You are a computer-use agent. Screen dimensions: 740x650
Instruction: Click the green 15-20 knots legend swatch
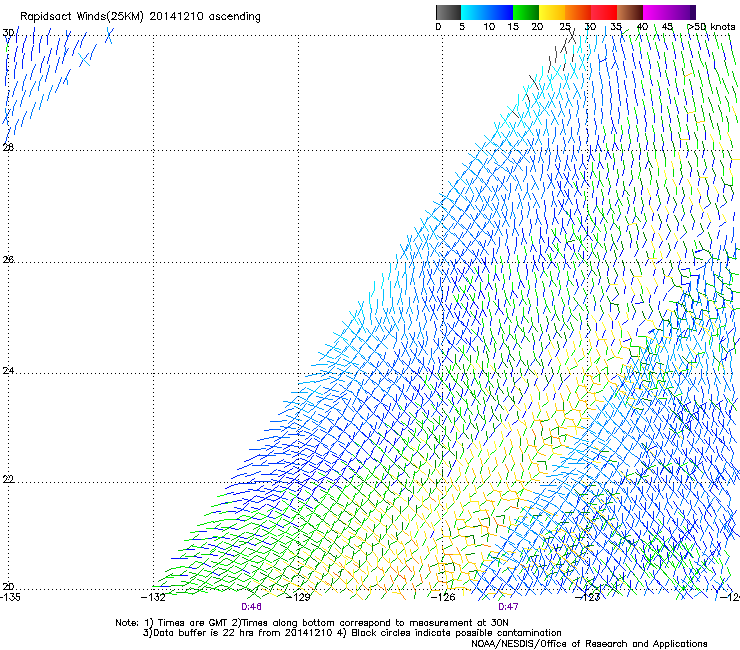tap(526, 12)
